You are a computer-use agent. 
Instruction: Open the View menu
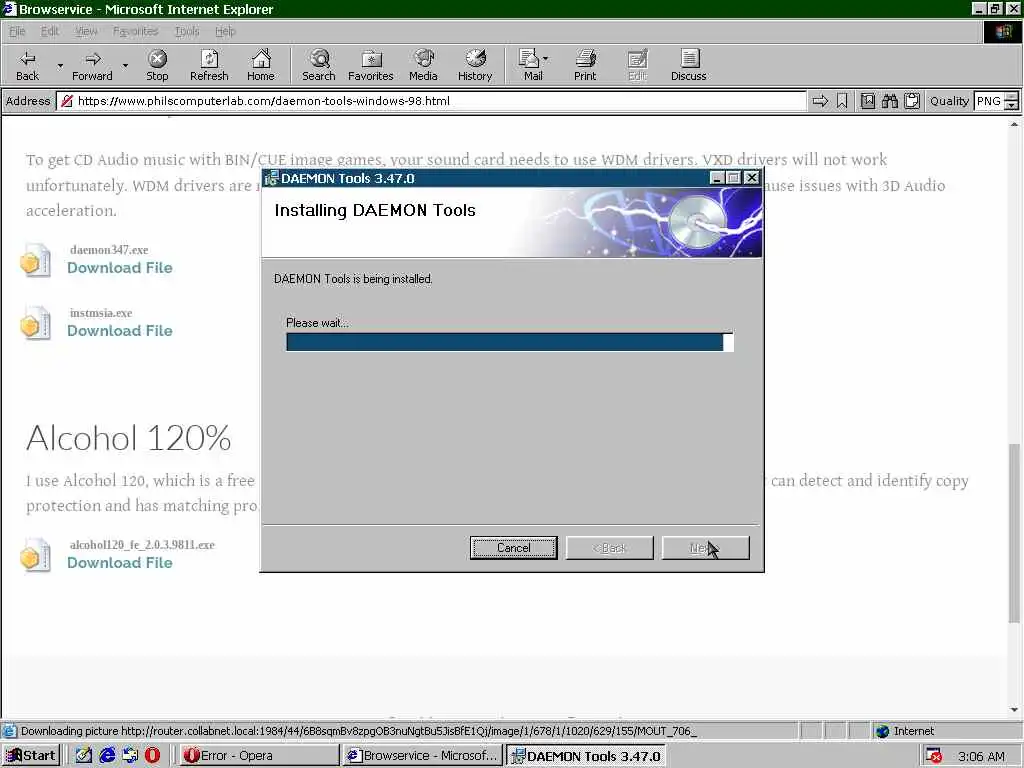86,31
